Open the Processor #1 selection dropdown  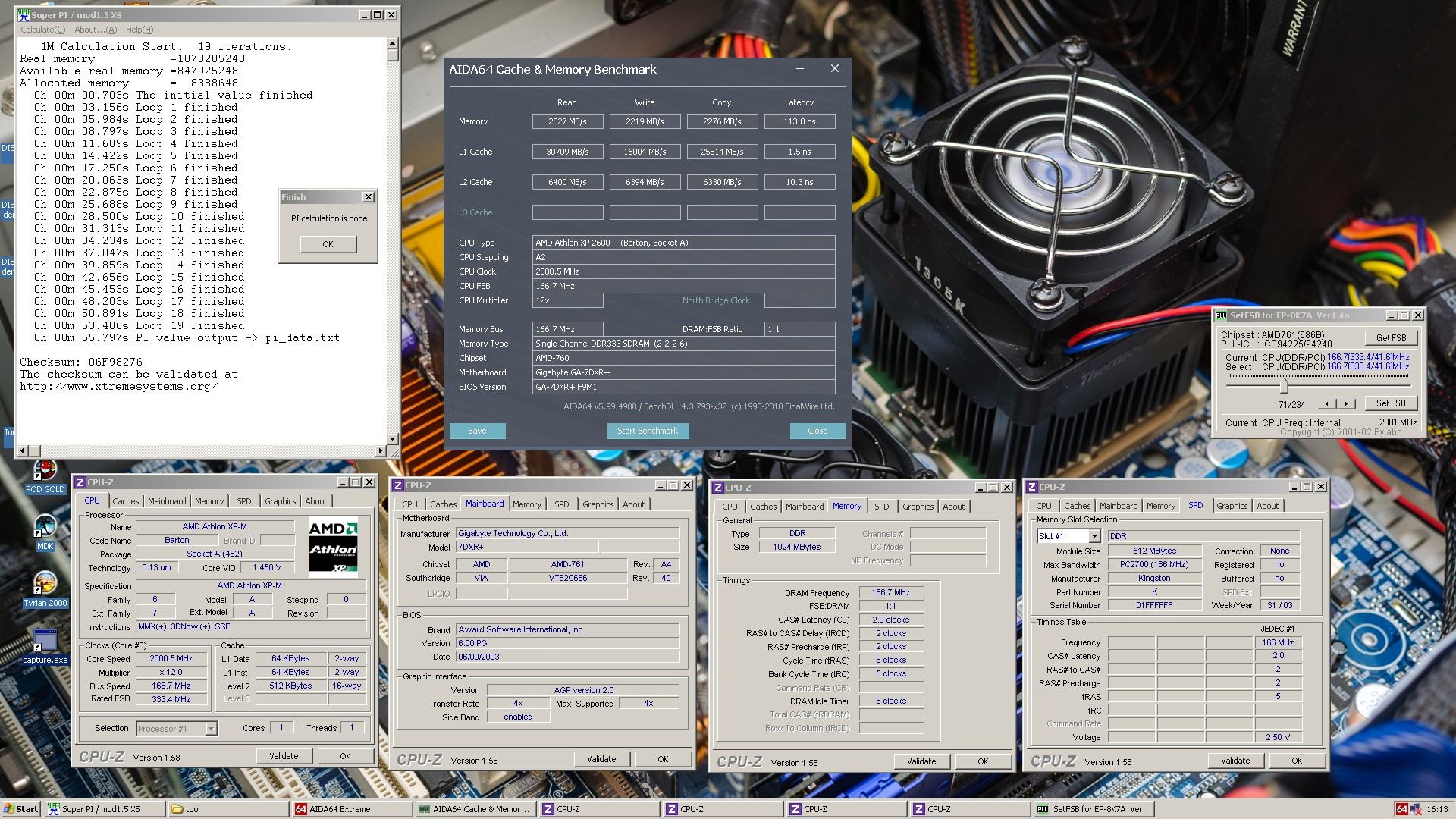211,729
